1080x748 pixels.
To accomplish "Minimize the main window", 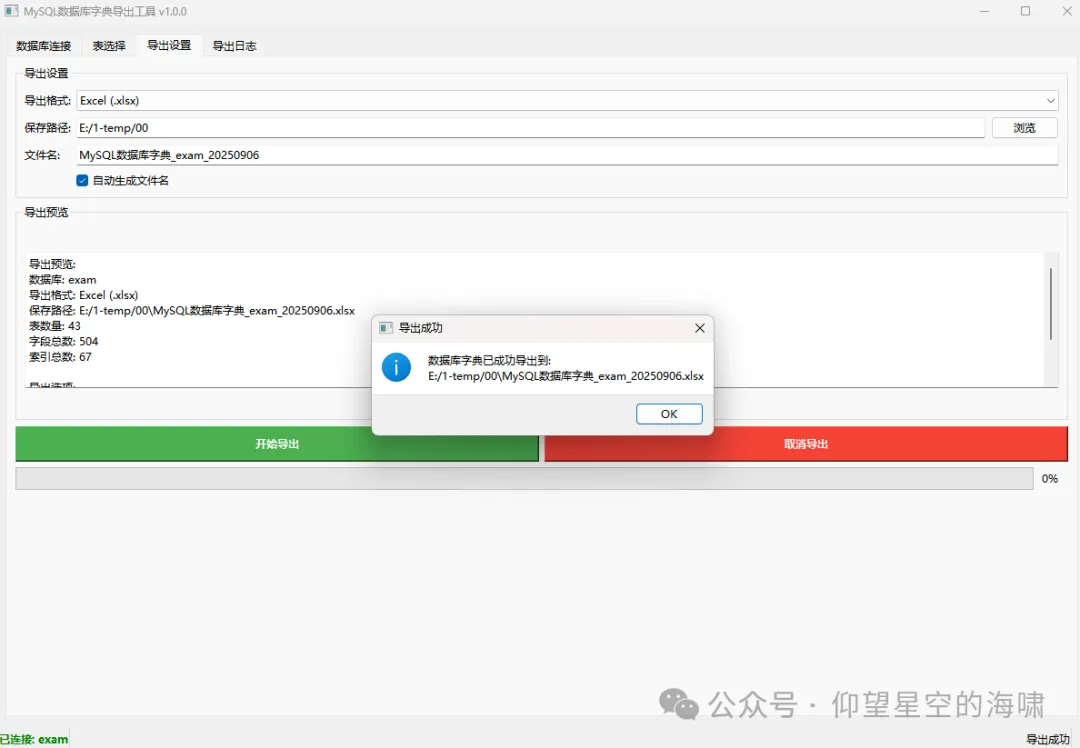I will (x=985, y=11).
